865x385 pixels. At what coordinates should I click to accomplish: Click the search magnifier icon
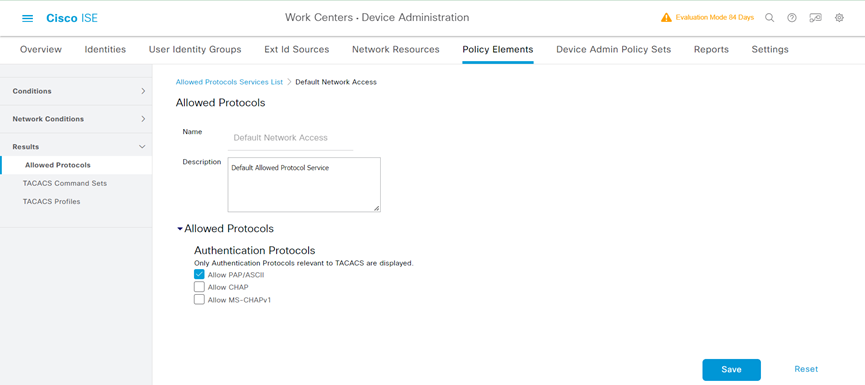pyautogui.click(x=770, y=18)
